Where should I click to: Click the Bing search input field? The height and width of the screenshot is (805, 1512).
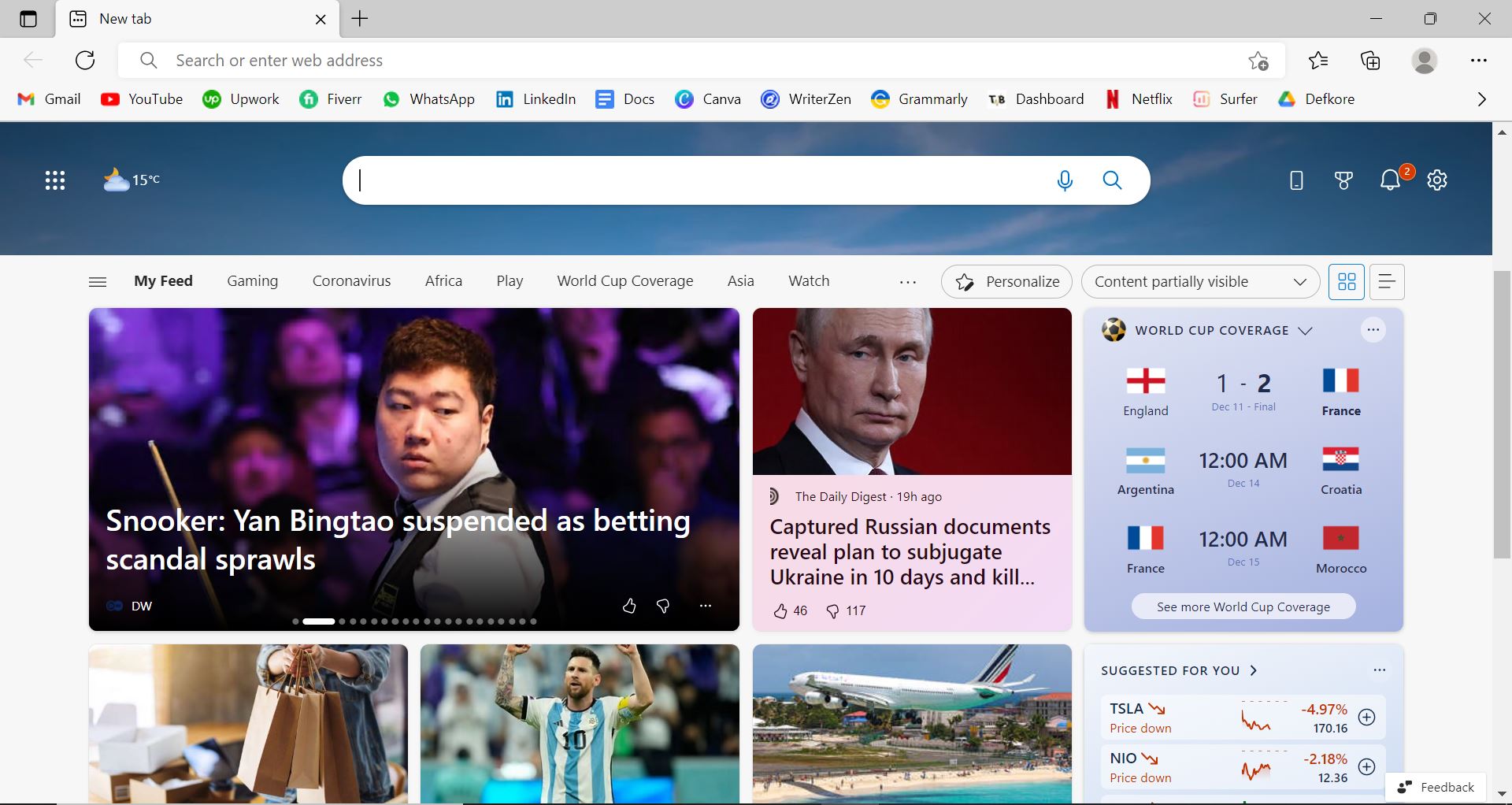point(709,180)
